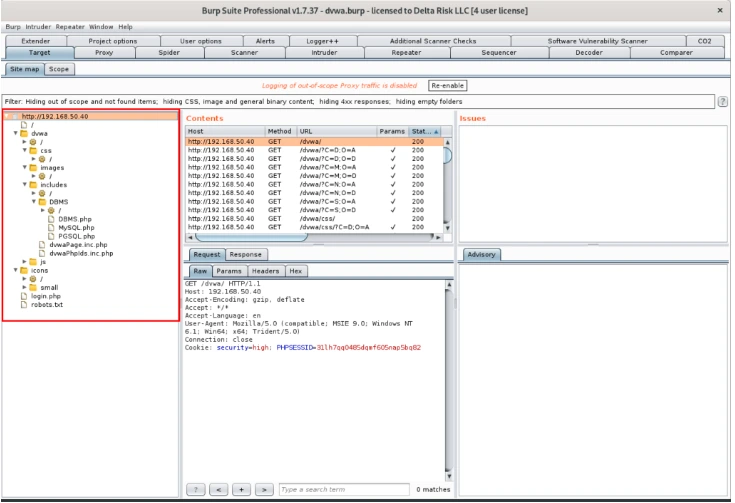
Task: Open the Intruder menu in menu bar
Action: [x=38, y=27]
